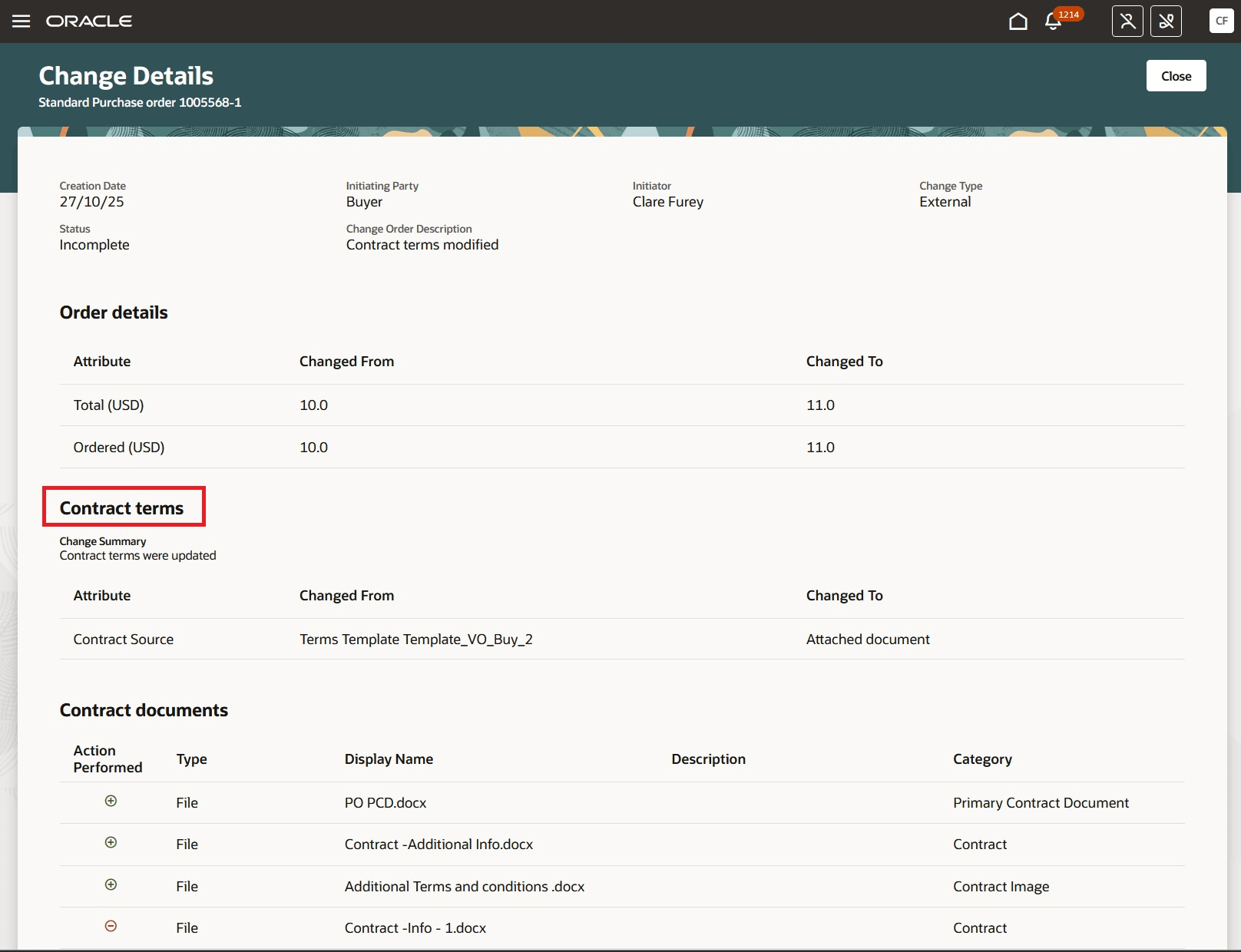This screenshot has width=1241, height=952.
Task: Click the plus icon for Contract -Additional Info.docx
Action: coord(111,843)
